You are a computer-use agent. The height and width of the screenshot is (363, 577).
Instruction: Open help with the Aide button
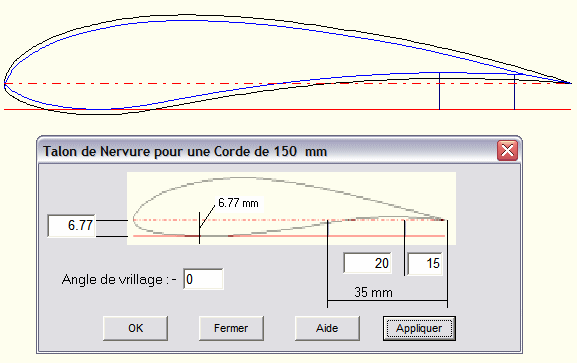click(327, 328)
